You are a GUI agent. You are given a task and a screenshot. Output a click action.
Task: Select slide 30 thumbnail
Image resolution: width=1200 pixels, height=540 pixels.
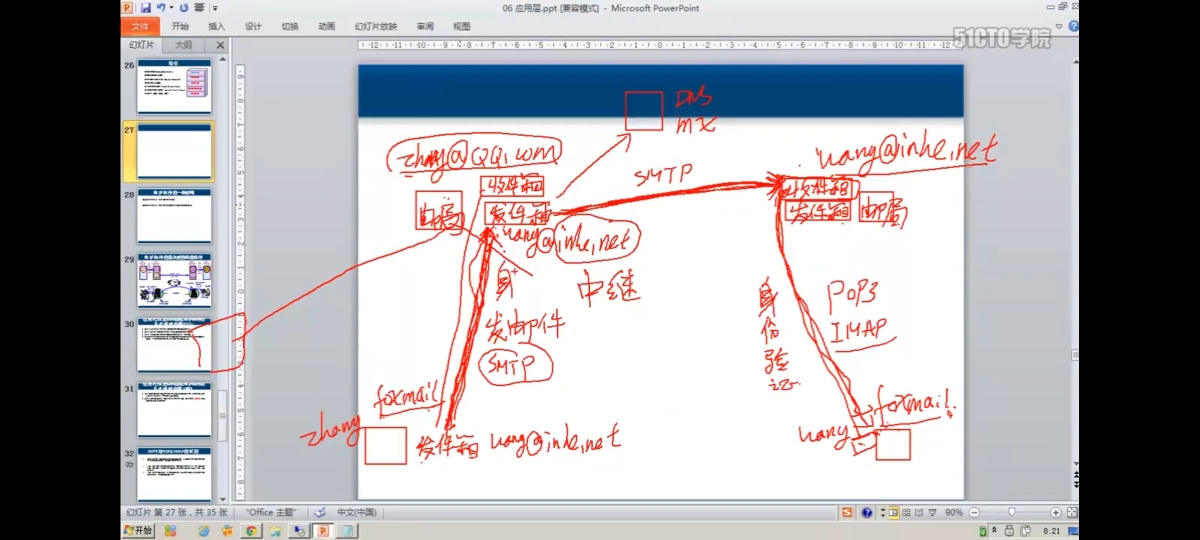[x=175, y=346]
